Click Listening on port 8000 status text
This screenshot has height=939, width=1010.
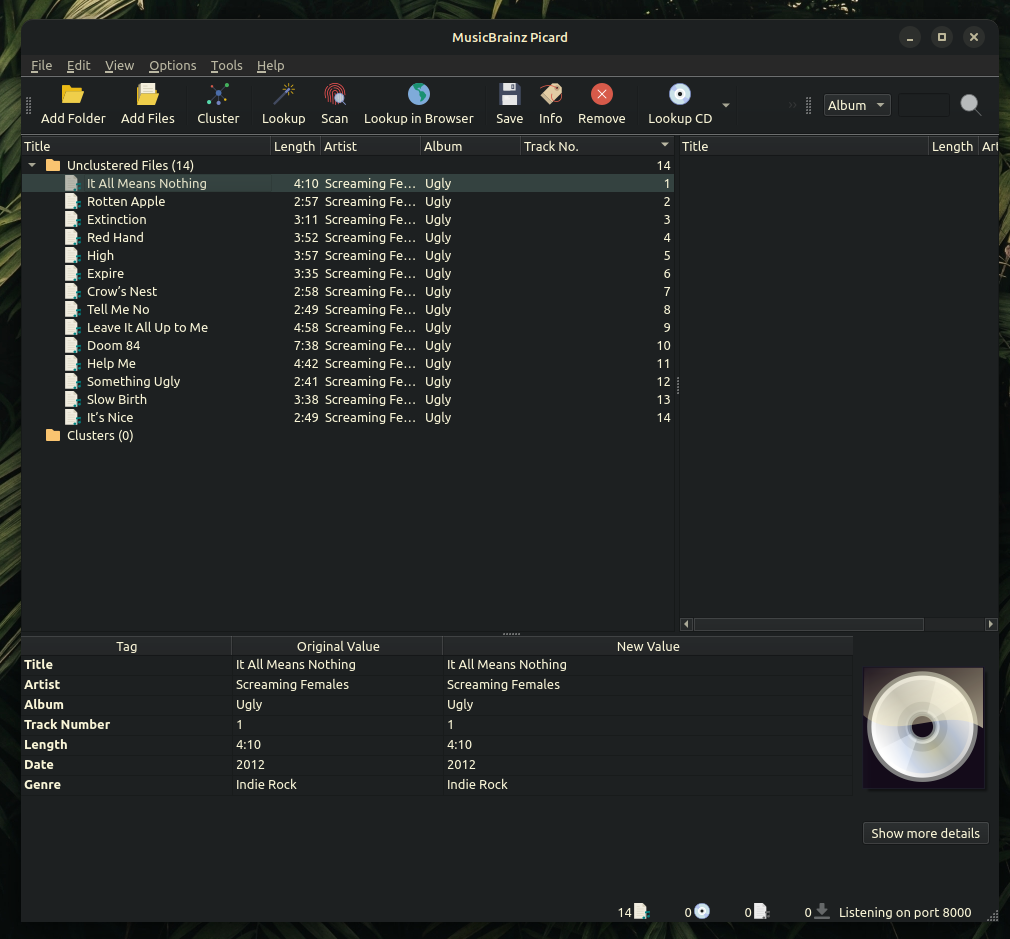coord(904,912)
